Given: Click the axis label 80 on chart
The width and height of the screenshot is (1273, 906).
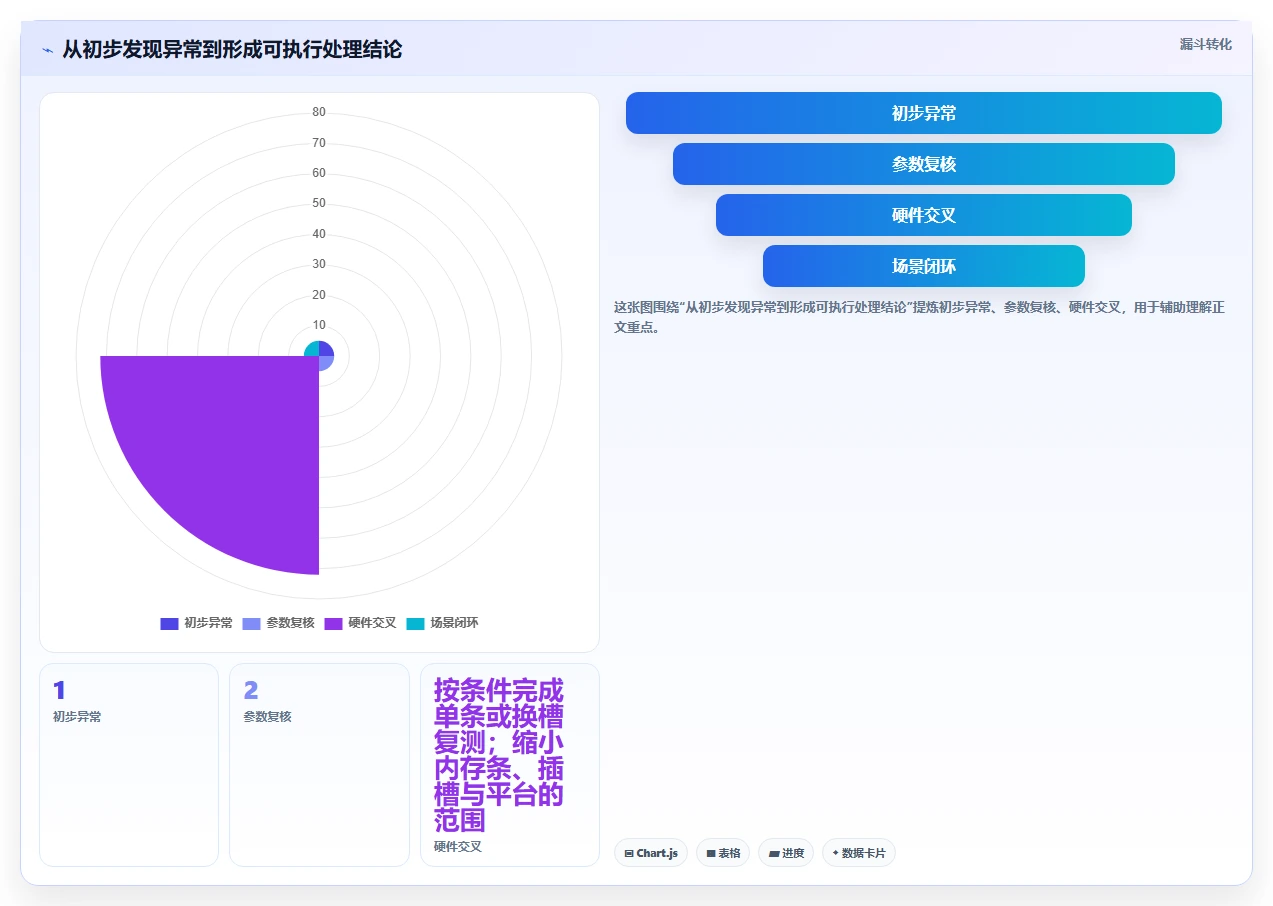Looking at the screenshot, I should [x=319, y=112].
